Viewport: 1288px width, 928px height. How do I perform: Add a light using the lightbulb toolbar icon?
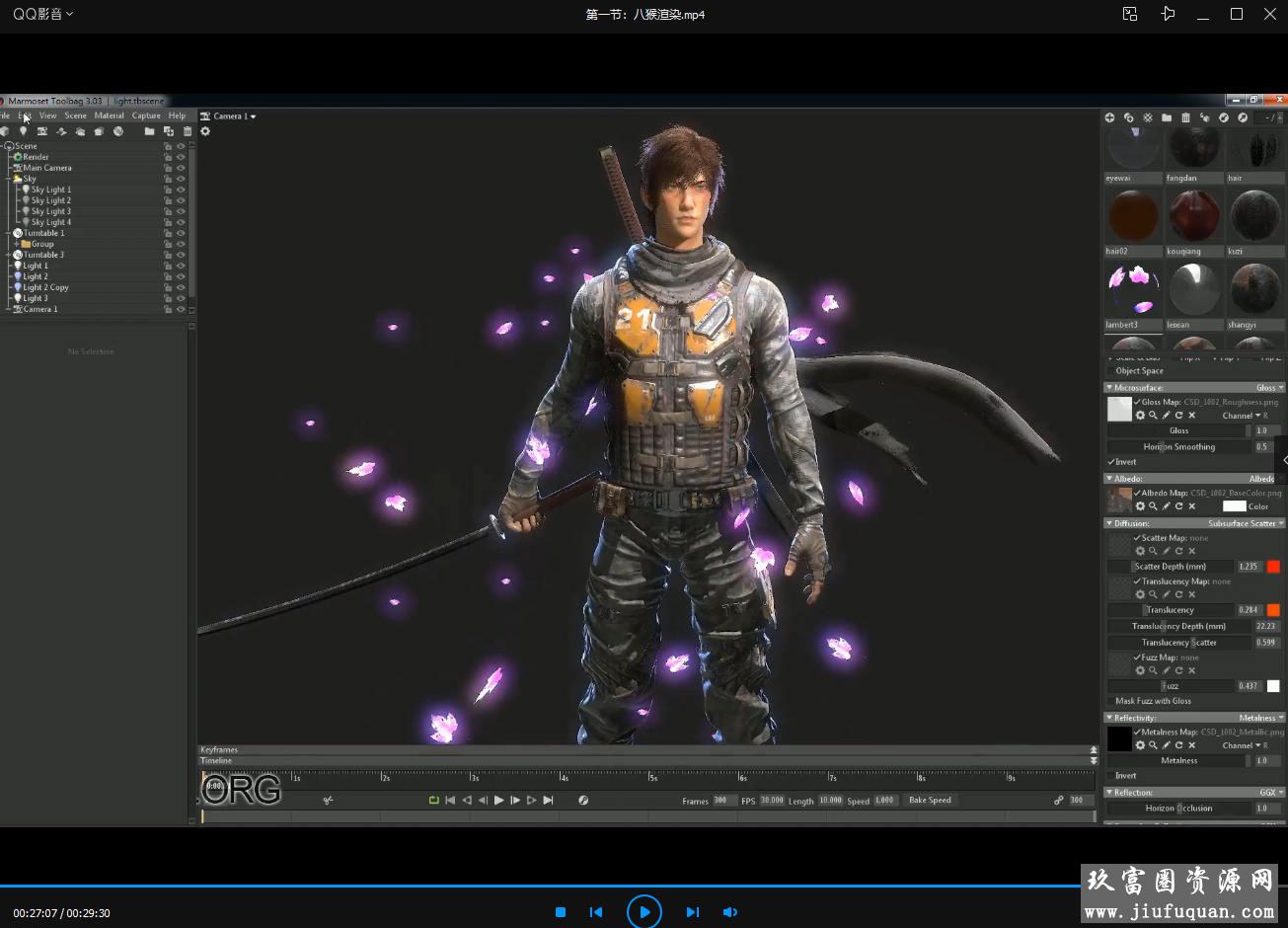pyautogui.click(x=23, y=131)
